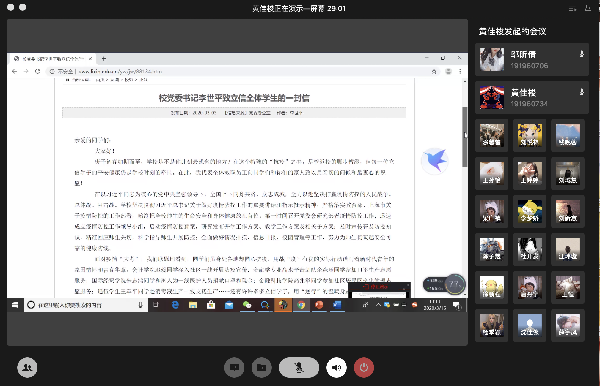This screenshot has height=386, width=600.
Task: Open the participants list button
Action: click(27, 367)
